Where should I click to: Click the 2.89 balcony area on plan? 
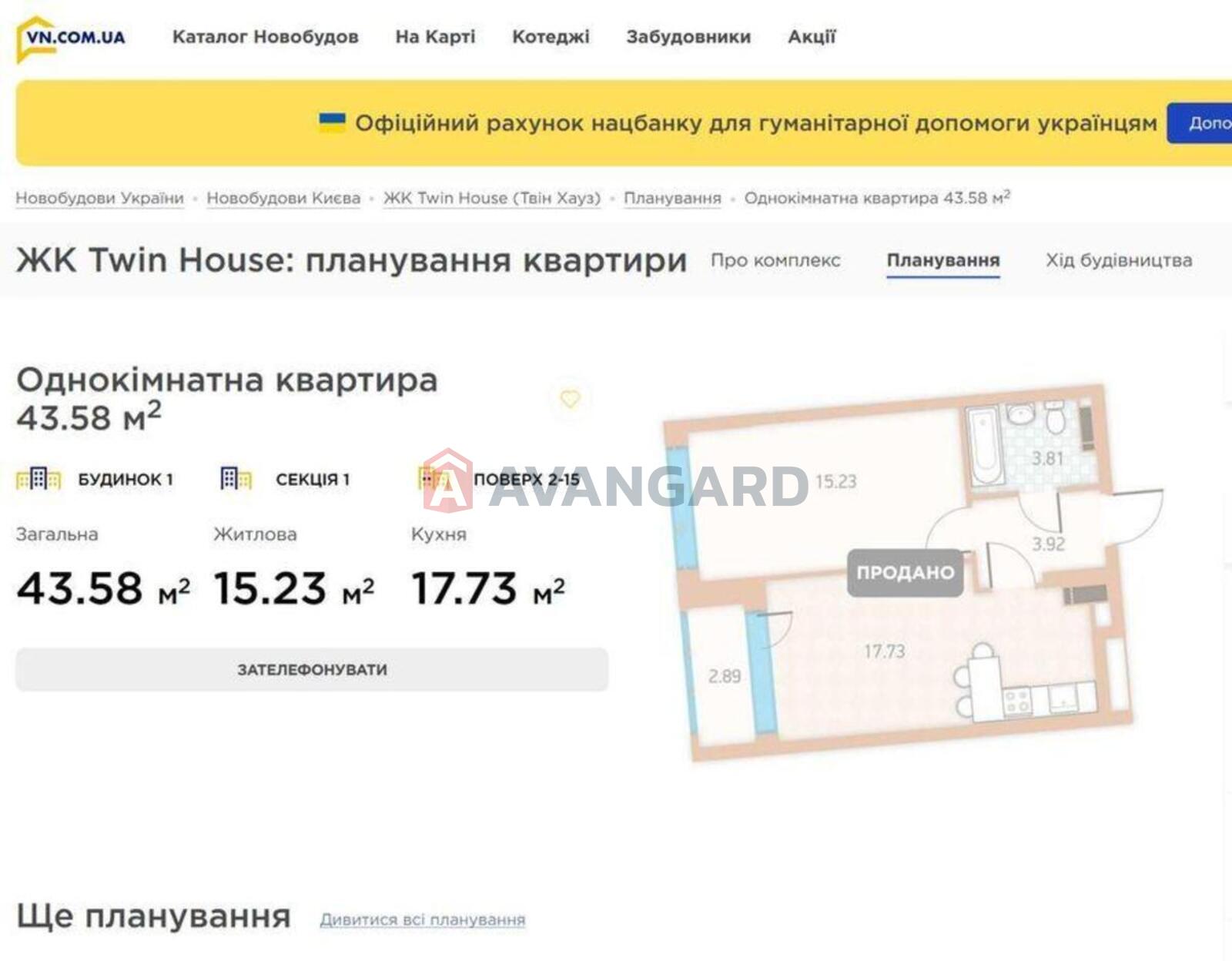pyautogui.click(x=725, y=676)
